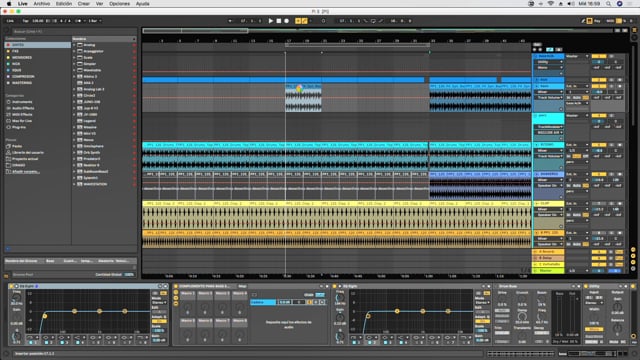This screenshot has width=640, height=360.
Task: Click the Wi-Fi icon in menu bar
Action: tap(551, 4)
